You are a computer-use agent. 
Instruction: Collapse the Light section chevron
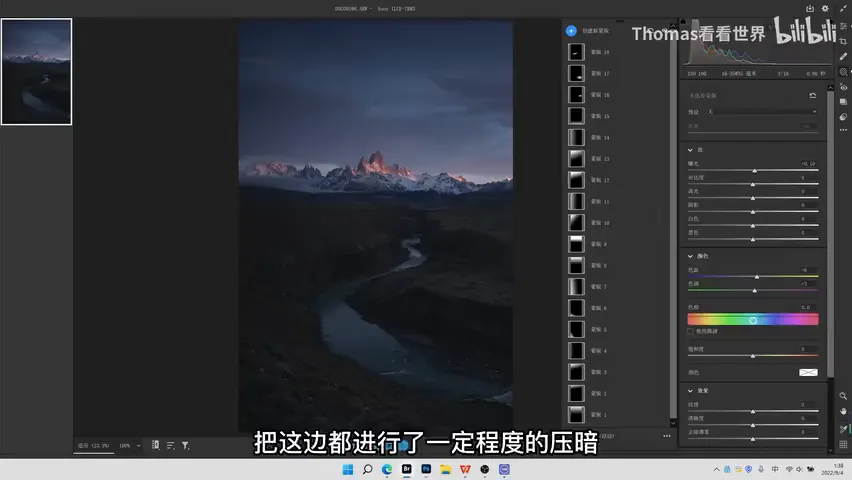[690, 149]
